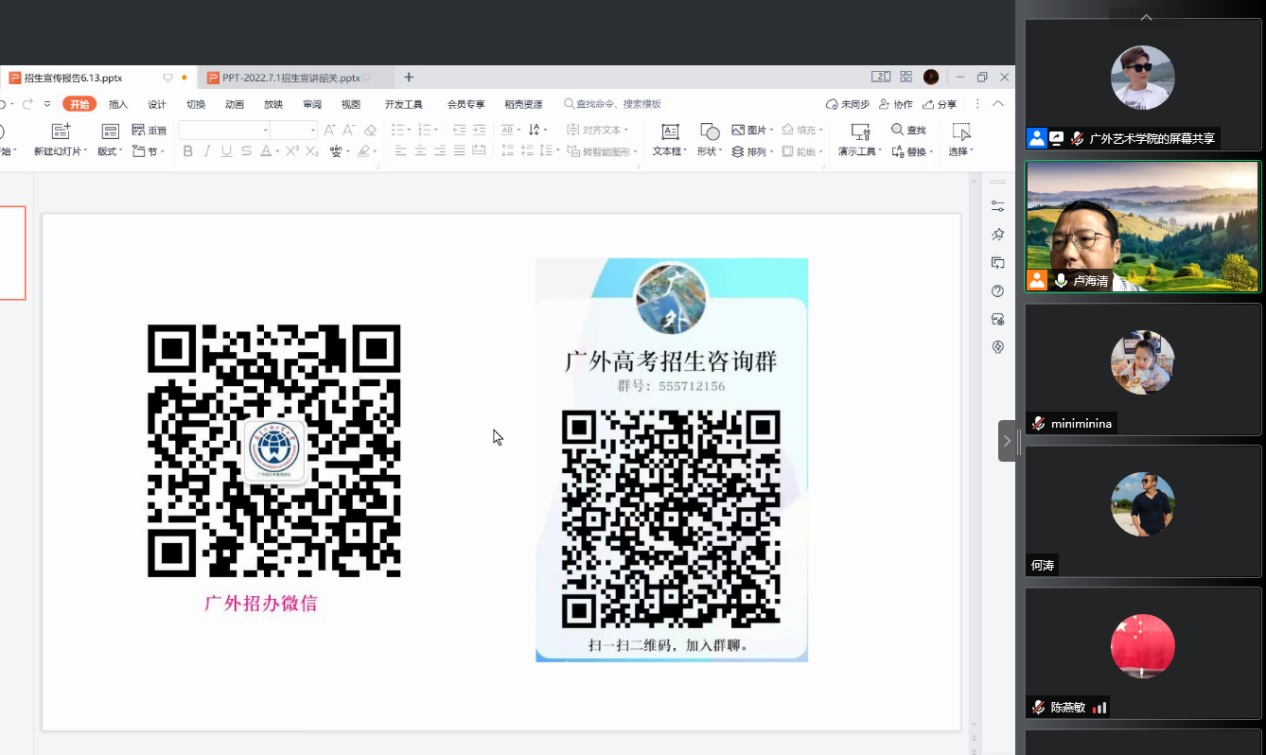Screen dimensions: 1266x755
Task: Open the Shapes (形状) tool
Action: click(709, 131)
